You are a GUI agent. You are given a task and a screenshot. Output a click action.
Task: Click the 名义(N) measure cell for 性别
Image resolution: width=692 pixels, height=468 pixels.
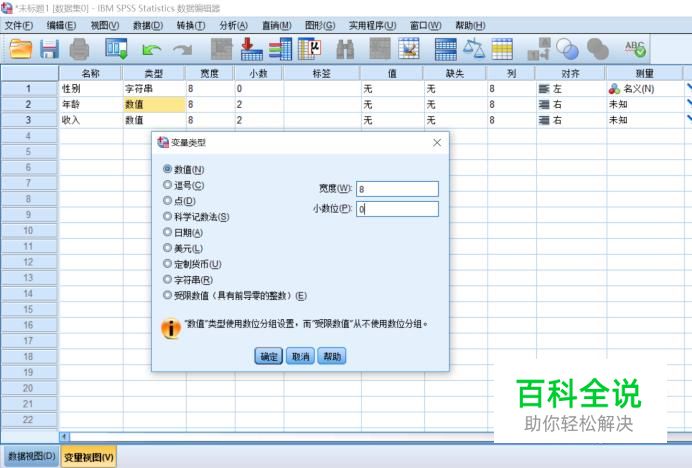[x=644, y=89]
